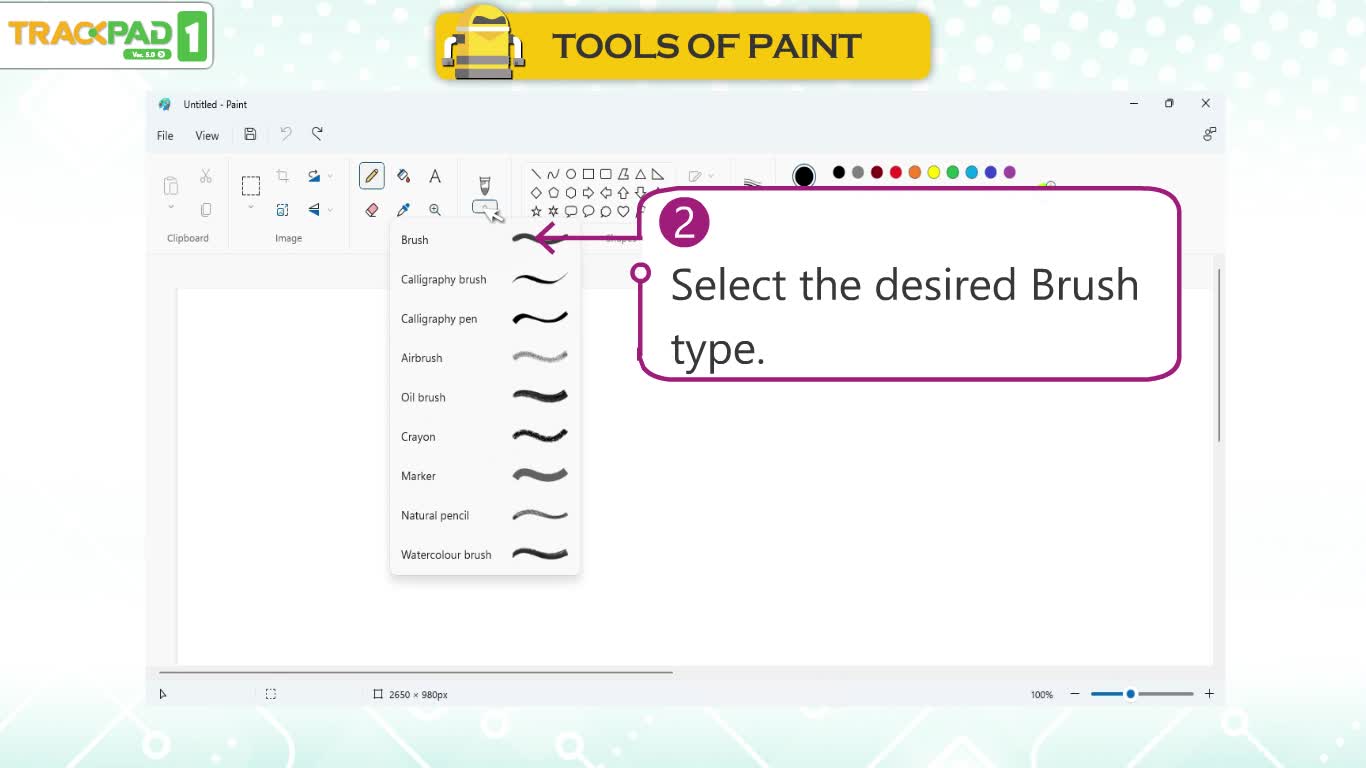Image resolution: width=1366 pixels, height=768 pixels.
Task: Collapse the Brushes dropdown arrow
Action: (485, 207)
